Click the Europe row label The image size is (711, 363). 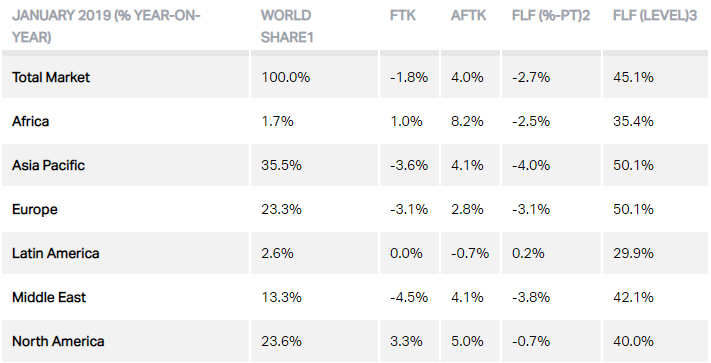(x=34, y=209)
